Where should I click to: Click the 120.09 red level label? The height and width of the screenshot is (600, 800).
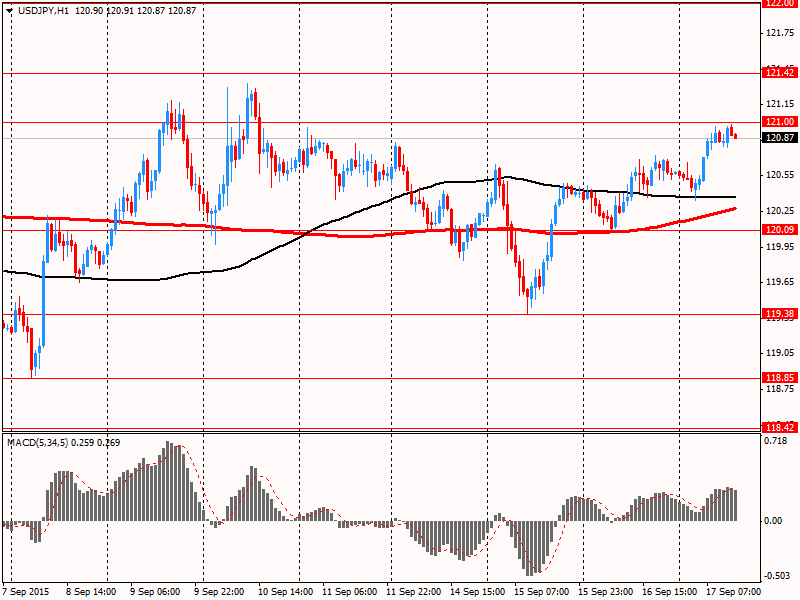pyautogui.click(x=780, y=230)
